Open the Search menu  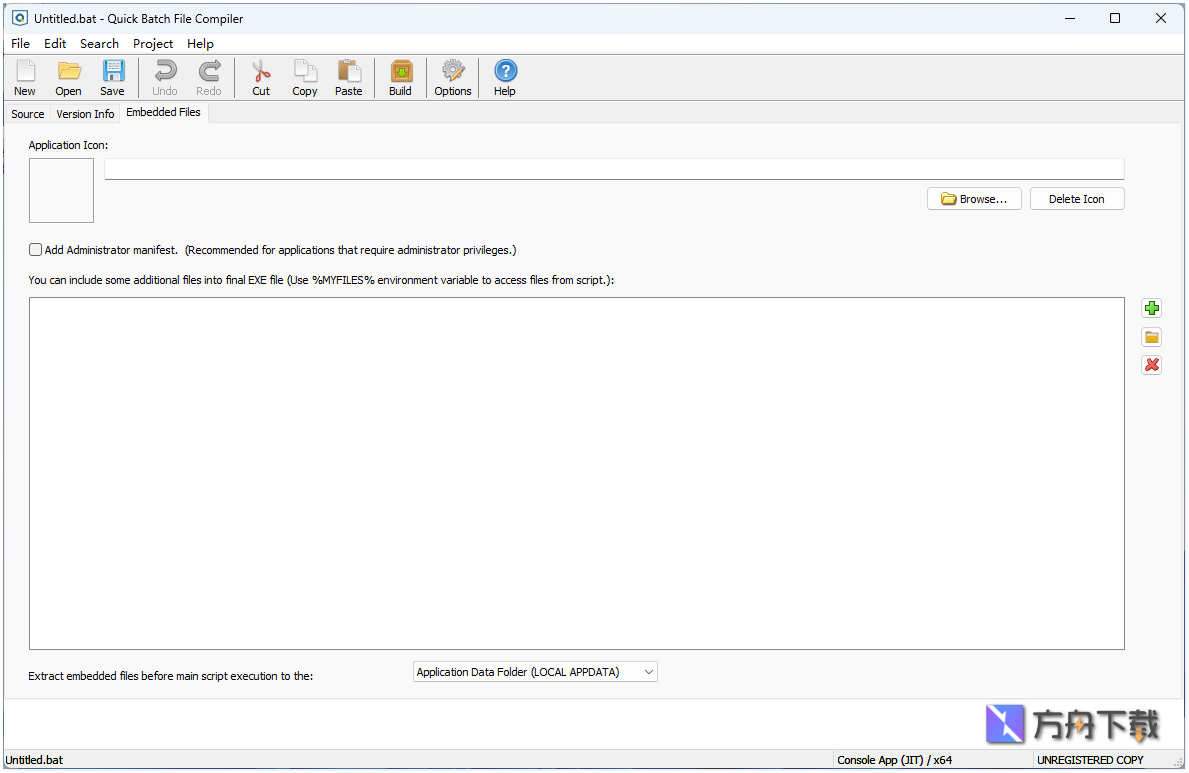[99, 43]
